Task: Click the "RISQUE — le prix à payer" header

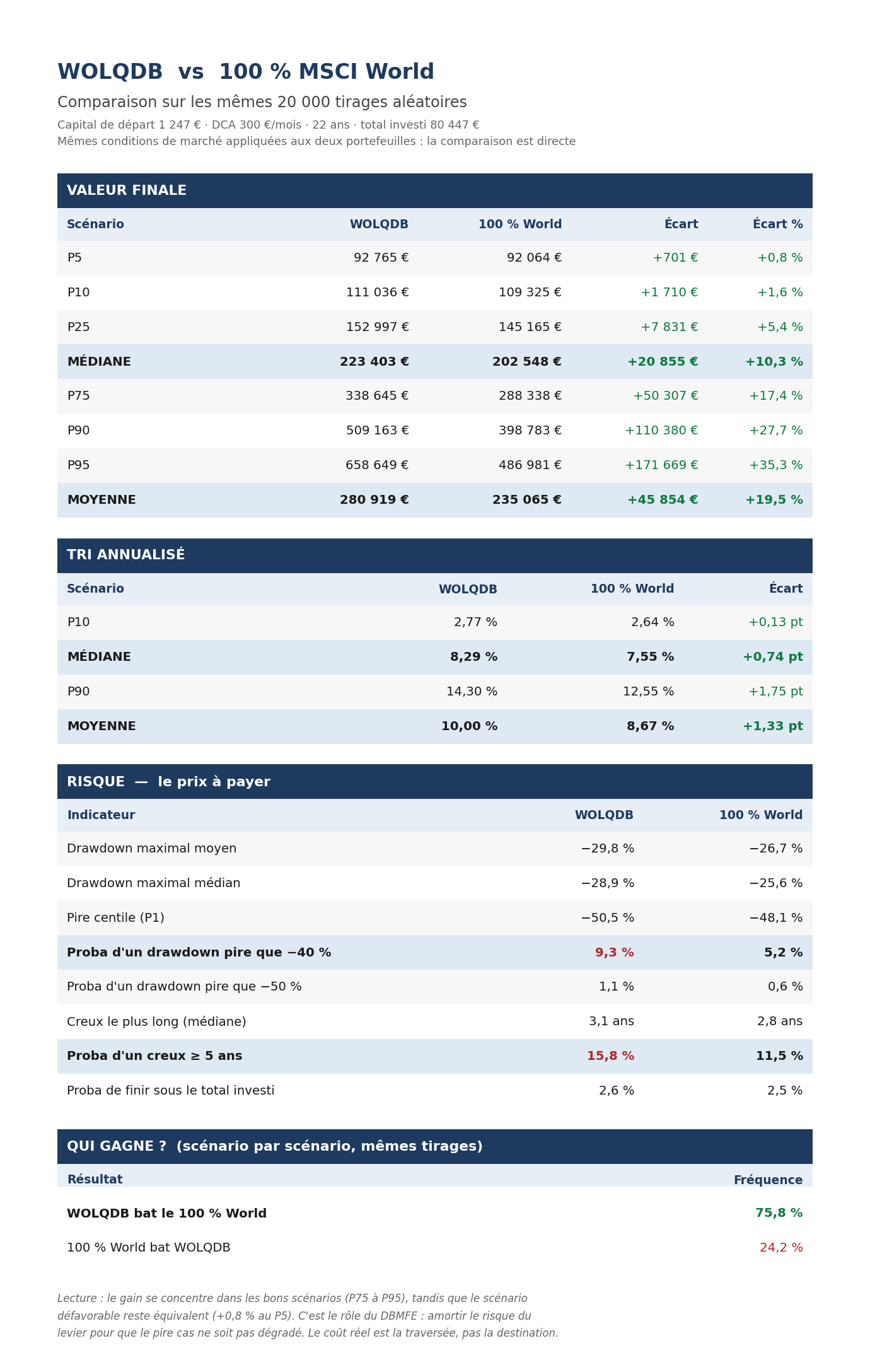Action: [x=435, y=782]
